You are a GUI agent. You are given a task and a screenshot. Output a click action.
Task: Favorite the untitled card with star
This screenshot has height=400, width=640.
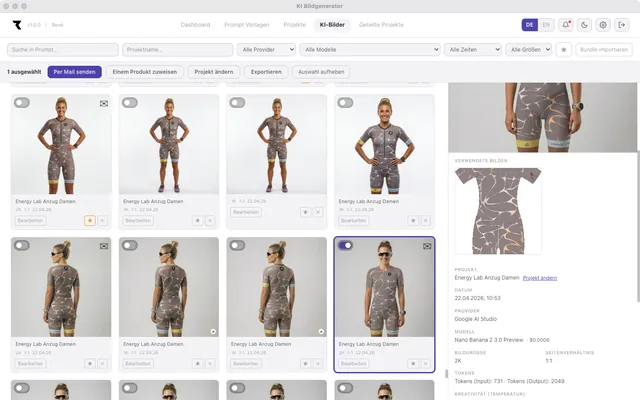point(305,212)
